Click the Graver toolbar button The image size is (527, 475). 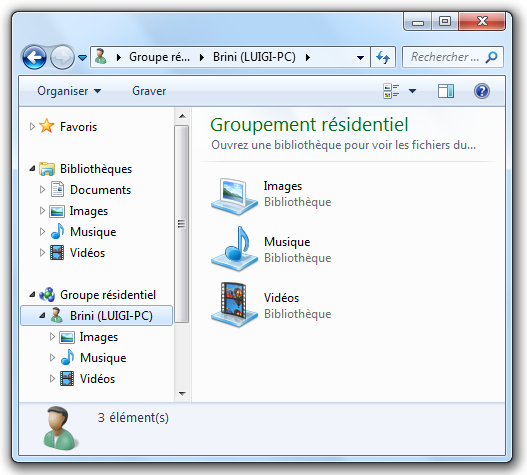coord(149,91)
